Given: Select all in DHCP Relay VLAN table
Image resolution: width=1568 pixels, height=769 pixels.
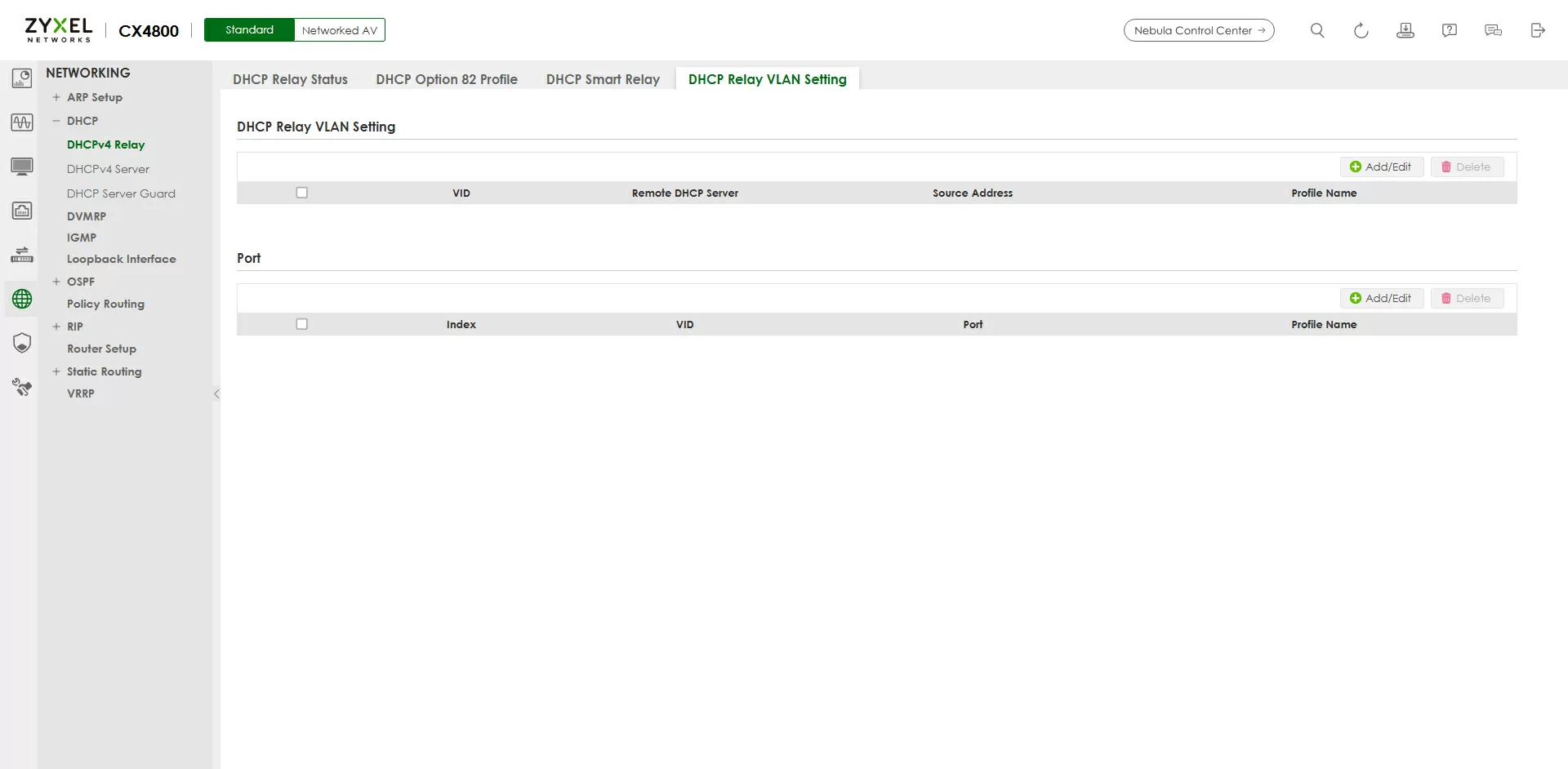Looking at the screenshot, I should (301, 193).
